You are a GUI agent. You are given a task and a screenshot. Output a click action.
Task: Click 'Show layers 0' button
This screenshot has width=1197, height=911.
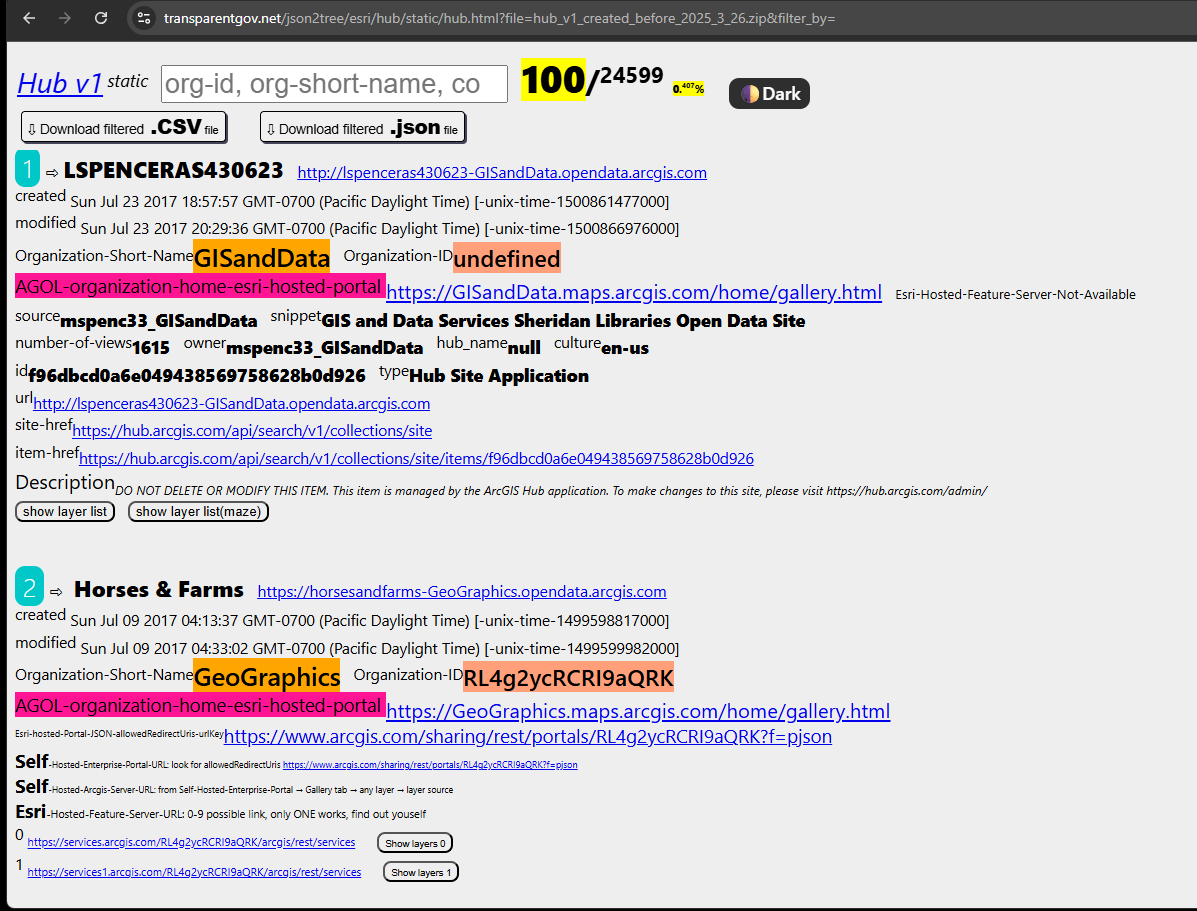point(415,843)
